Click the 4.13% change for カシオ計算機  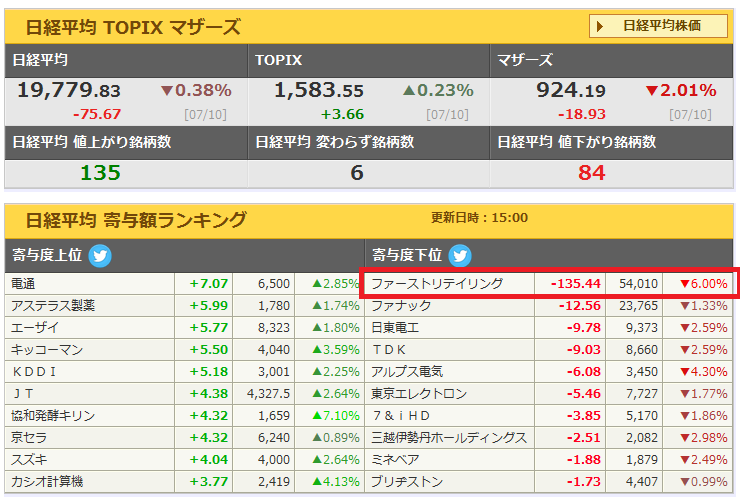(x=336, y=481)
